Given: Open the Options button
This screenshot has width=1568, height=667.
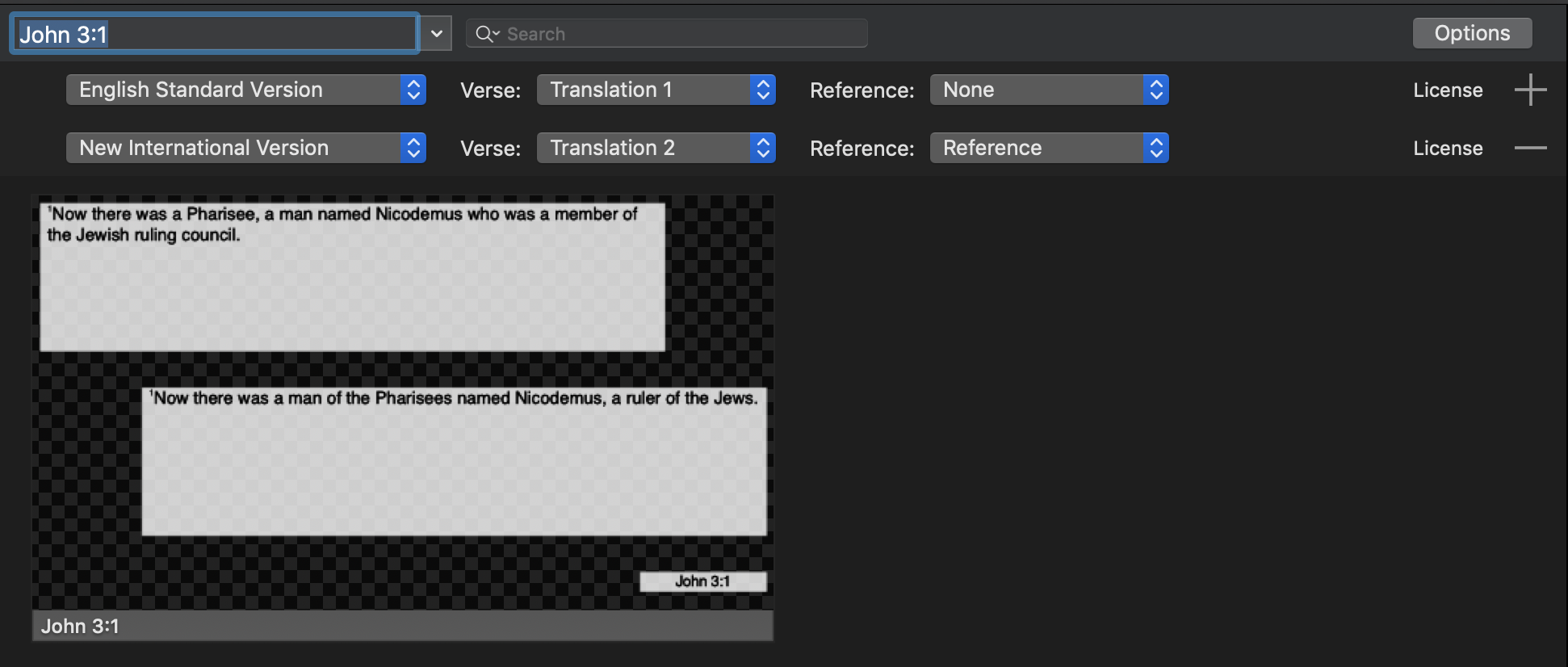Looking at the screenshot, I should [x=1472, y=33].
